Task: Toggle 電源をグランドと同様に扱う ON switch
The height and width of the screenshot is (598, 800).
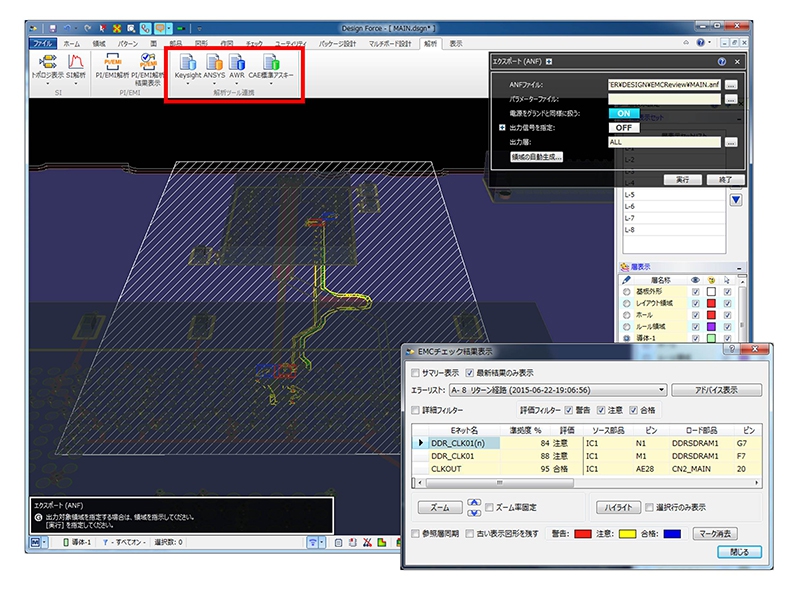Action: coord(623,113)
